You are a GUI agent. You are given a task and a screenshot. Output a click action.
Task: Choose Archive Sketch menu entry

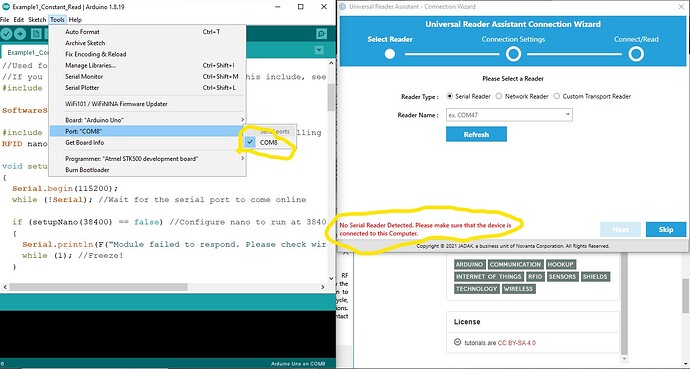pos(147,43)
